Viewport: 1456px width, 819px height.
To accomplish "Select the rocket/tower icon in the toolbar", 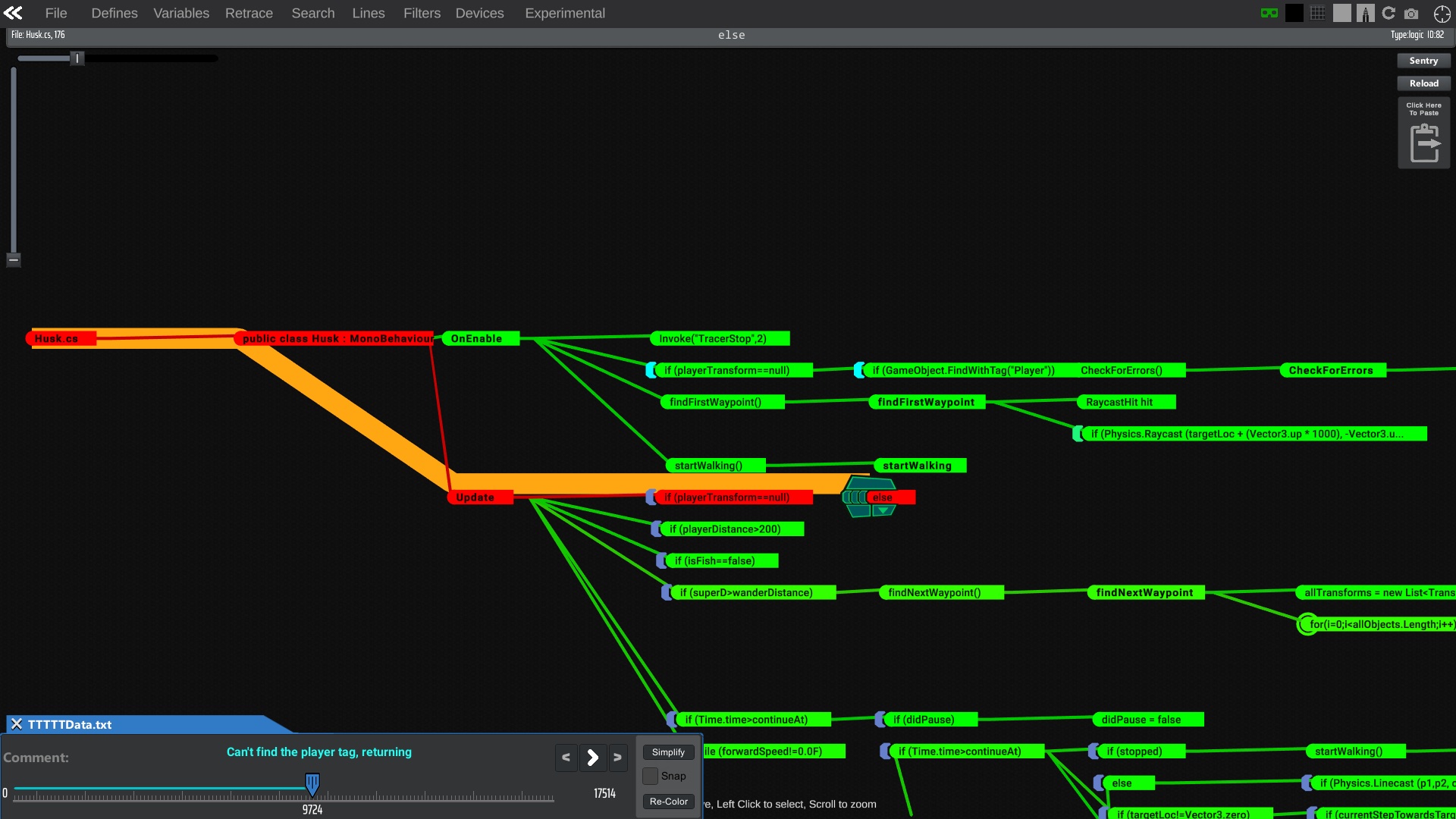I will tap(1365, 13).
